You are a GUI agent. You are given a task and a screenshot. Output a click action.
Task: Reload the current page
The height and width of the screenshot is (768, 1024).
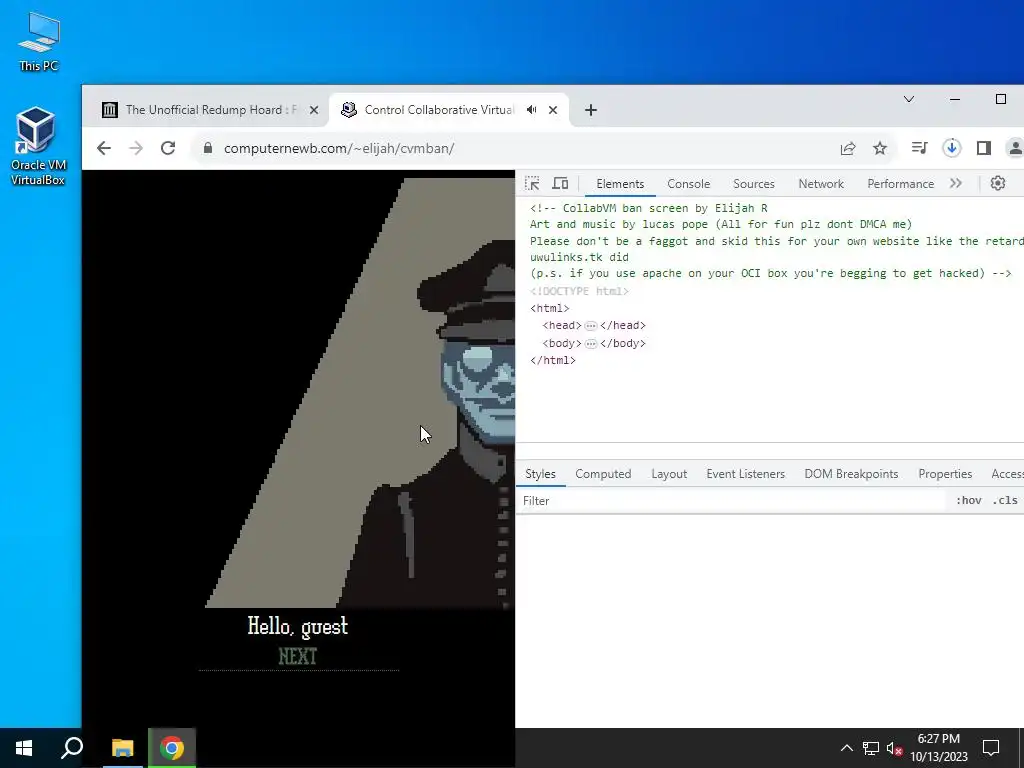click(168, 148)
